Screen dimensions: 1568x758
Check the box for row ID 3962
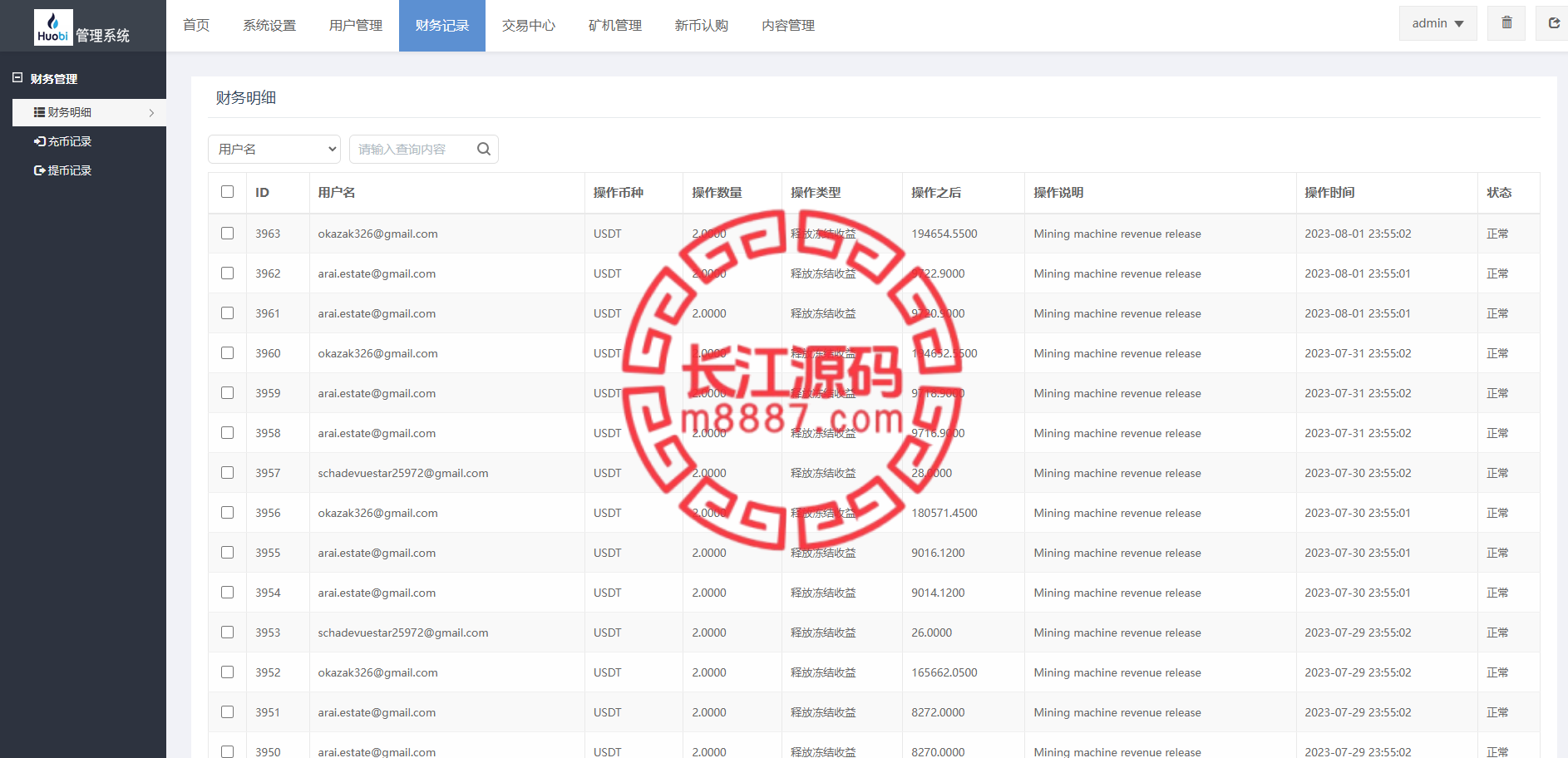[227, 273]
